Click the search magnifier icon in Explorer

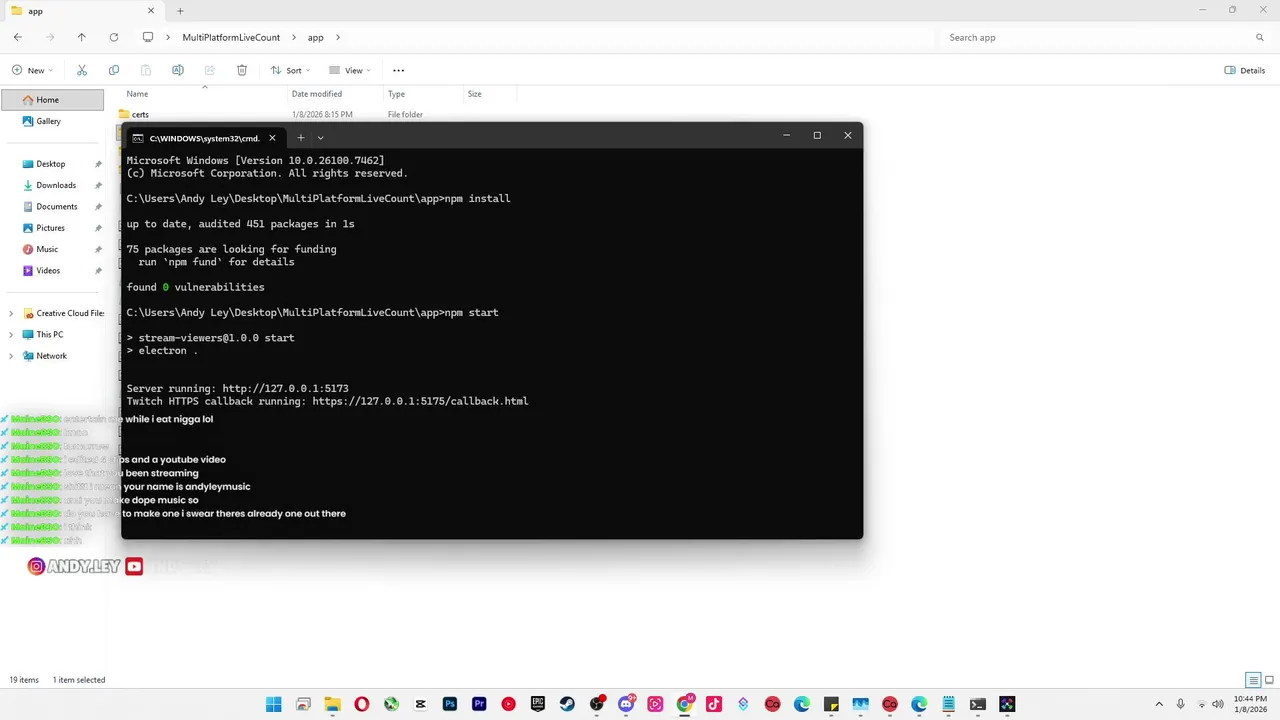[1260, 37]
